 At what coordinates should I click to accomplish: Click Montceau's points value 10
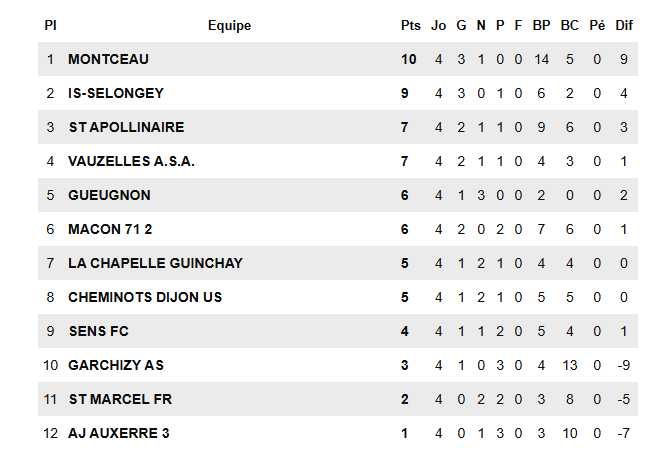tap(408, 59)
